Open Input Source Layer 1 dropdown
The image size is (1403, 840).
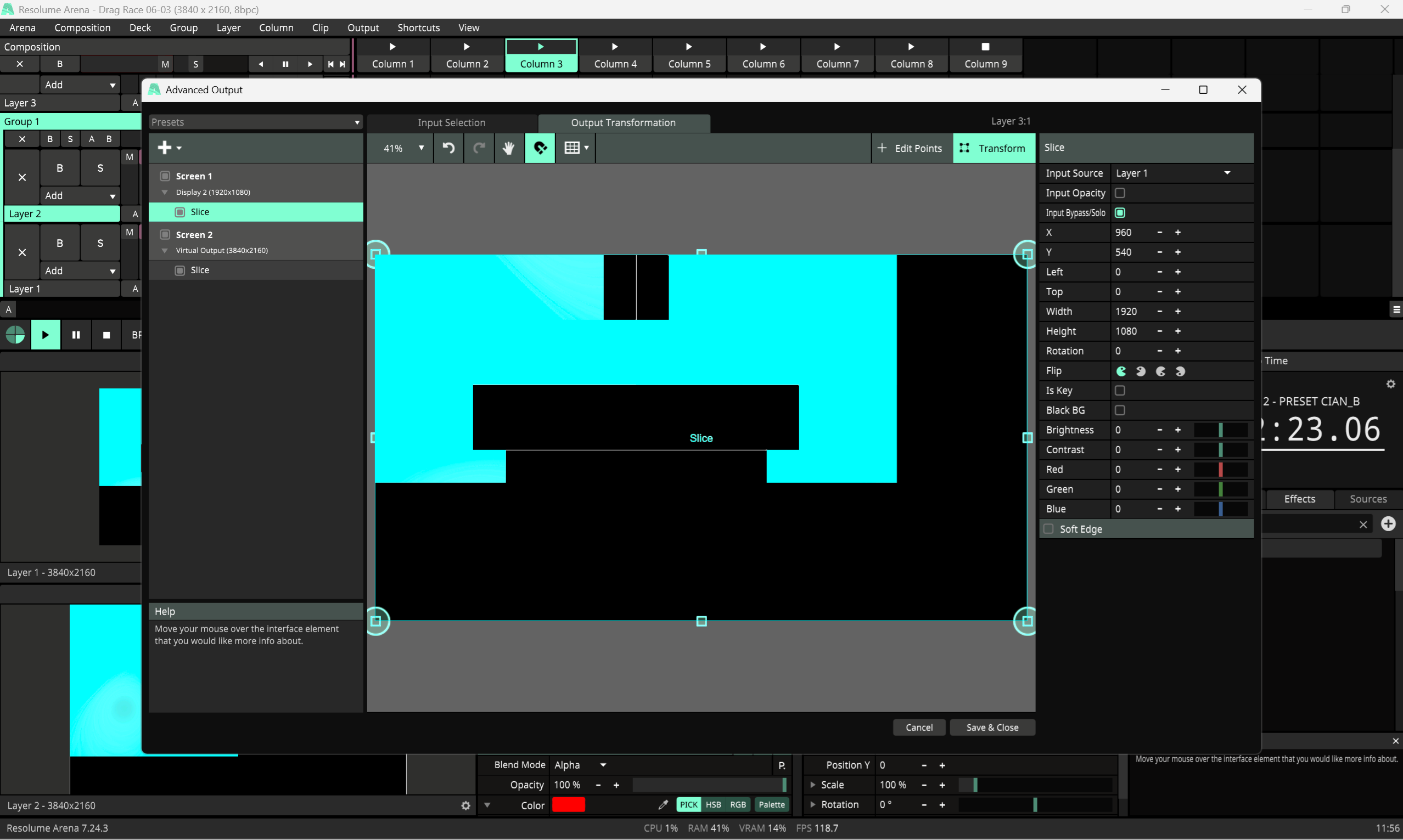1172,173
